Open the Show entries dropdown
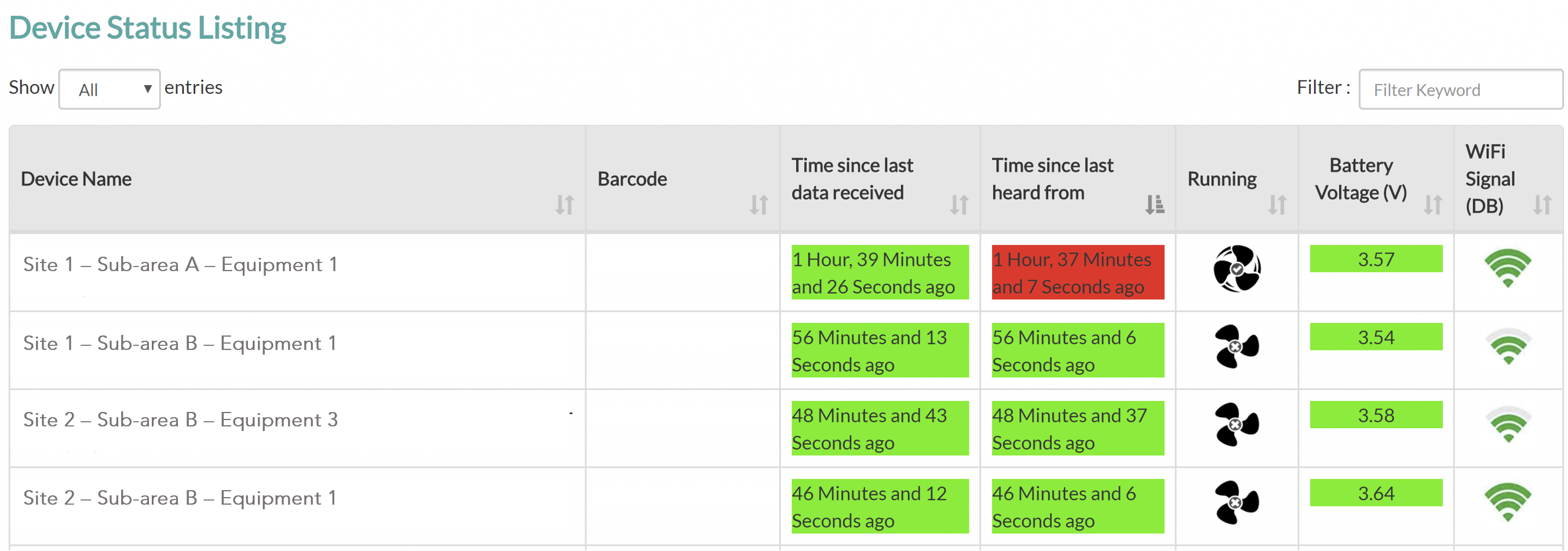Screen dimensions: 1568x551 click(x=110, y=89)
